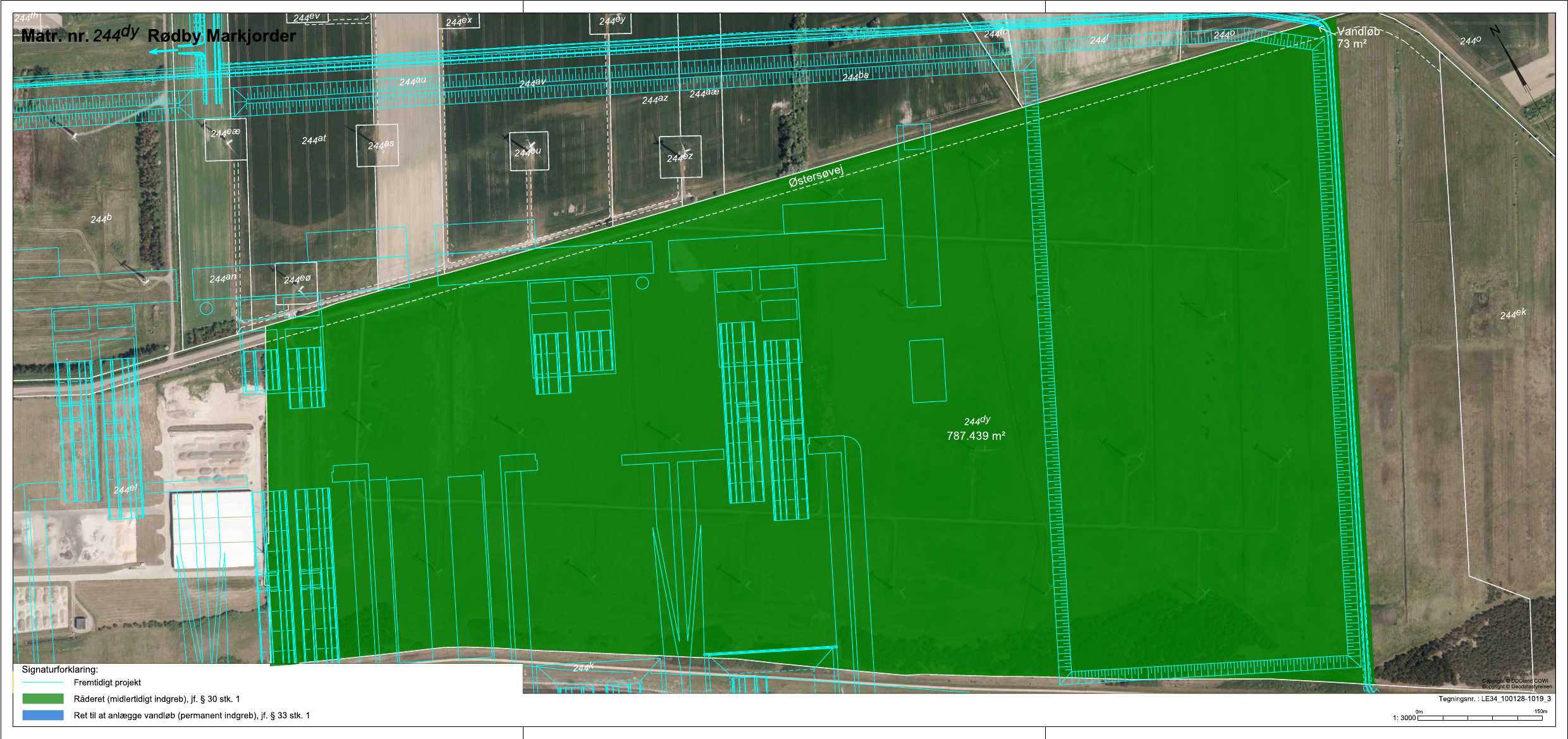This screenshot has width=1568, height=739.
Task: Click the cyan circle marker near parcel 244an
Action: 206,308
